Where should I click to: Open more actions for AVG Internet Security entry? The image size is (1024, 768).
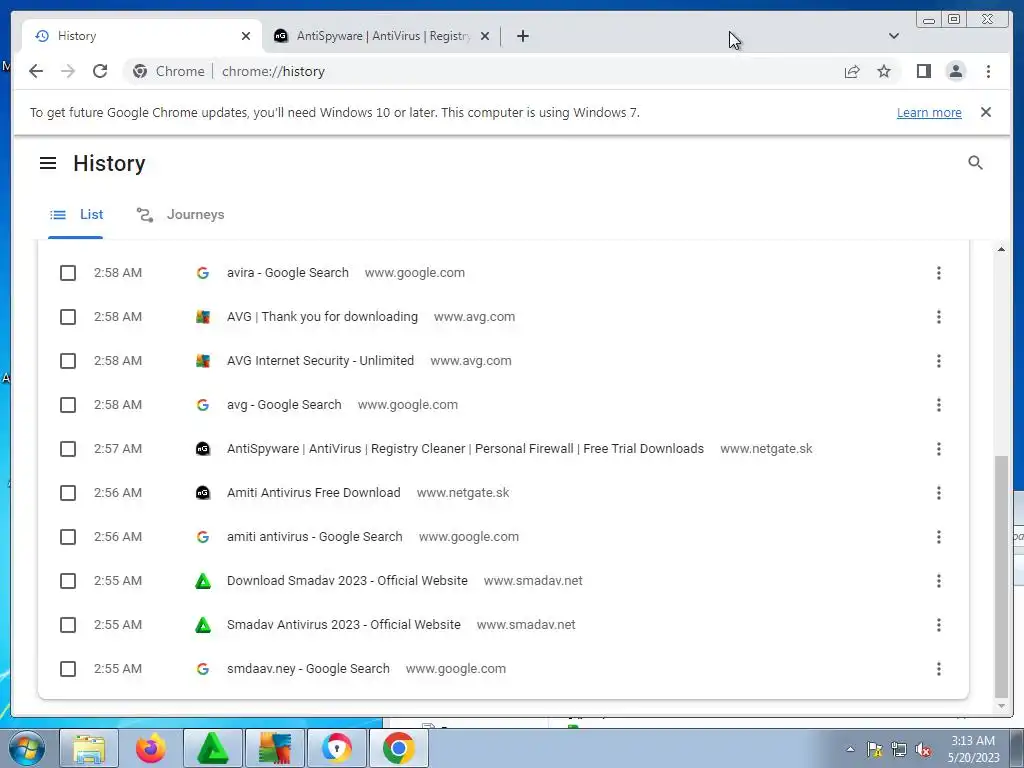[938, 360]
